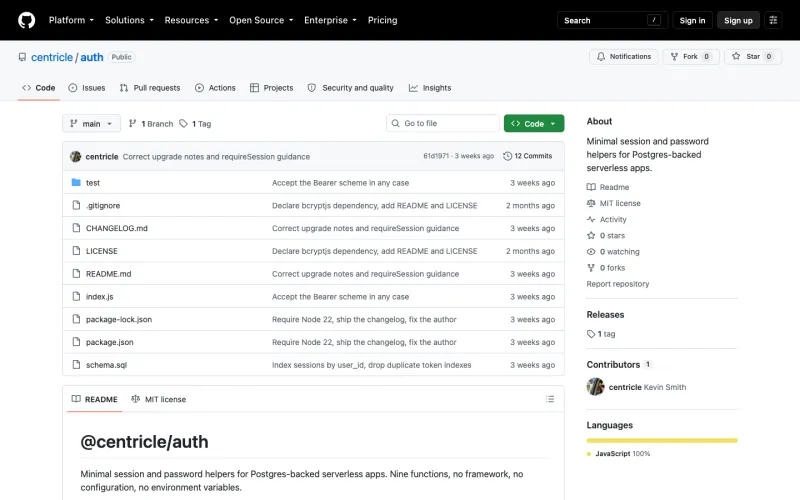Open latest commit message next to centricle
Screen dimensions: 800x500
[216, 157]
